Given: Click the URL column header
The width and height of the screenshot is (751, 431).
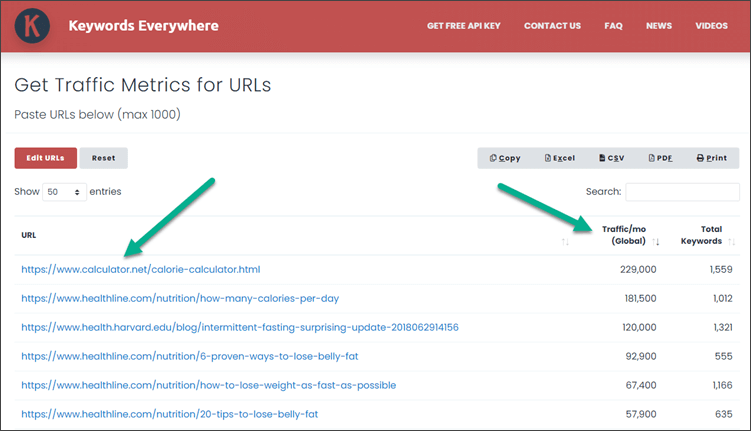Looking at the screenshot, I should [x=29, y=235].
